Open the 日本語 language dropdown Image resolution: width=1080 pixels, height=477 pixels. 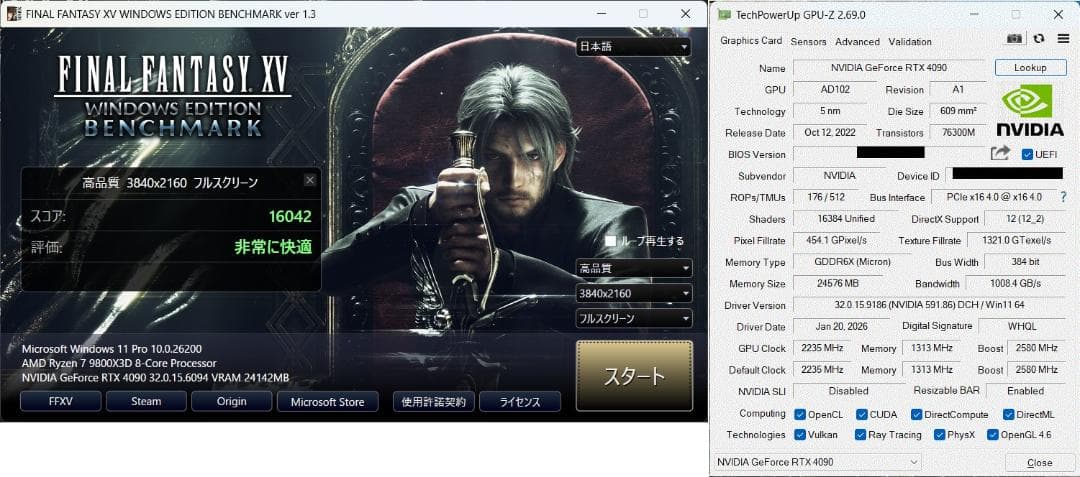pos(634,47)
